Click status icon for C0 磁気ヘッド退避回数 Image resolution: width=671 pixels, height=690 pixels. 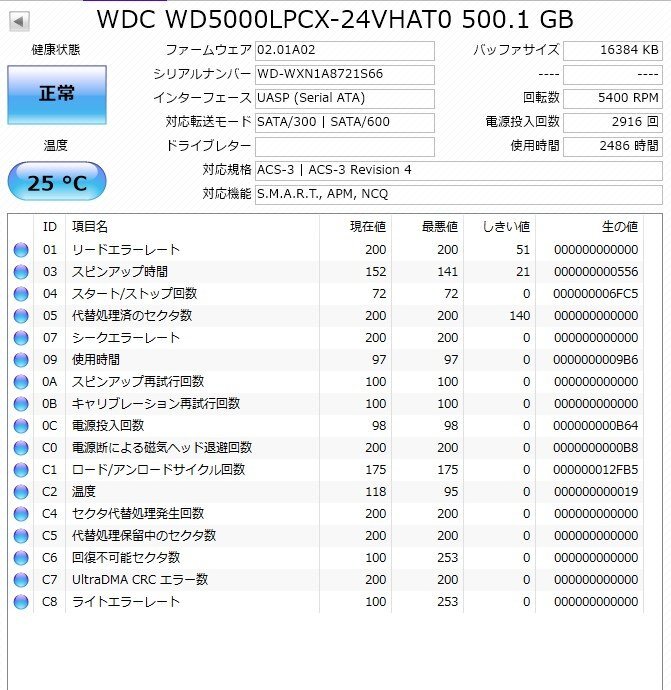21,448
